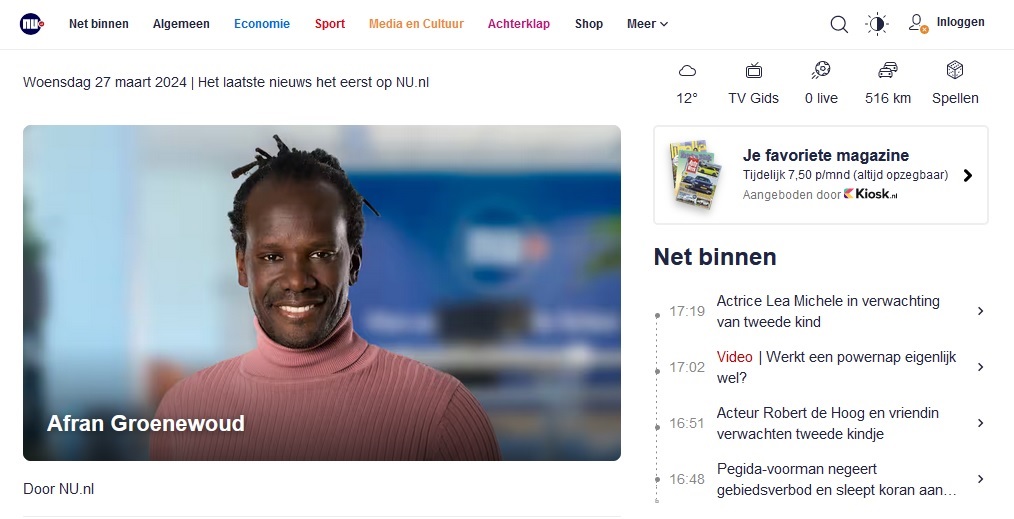Toggle dark mode brightness icon
1014x519 pixels.
tap(877, 24)
